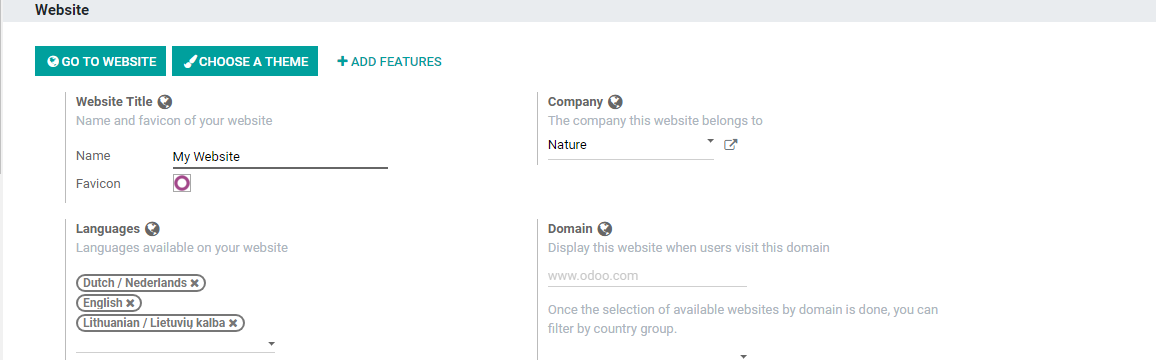This screenshot has width=1156, height=360.
Task: Select the Dutch / Nederlands language tag
Action: (x=133, y=283)
